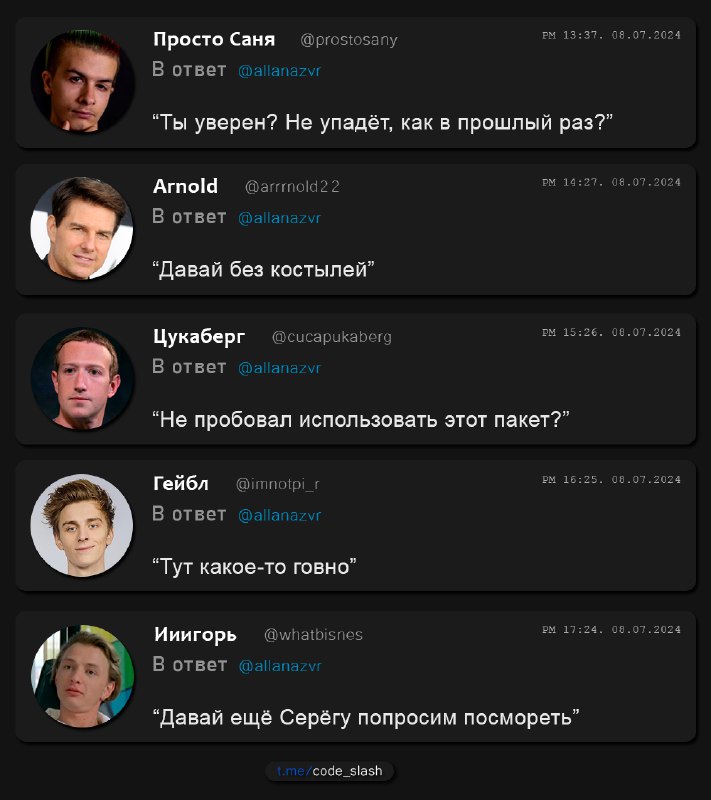The height and width of the screenshot is (800, 711).
Task: Click the @whatbisnes handle
Action: click(x=313, y=634)
